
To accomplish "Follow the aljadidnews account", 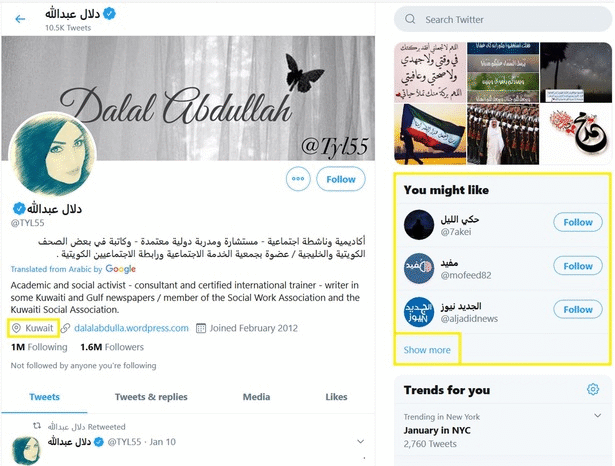I will (x=578, y=309).
